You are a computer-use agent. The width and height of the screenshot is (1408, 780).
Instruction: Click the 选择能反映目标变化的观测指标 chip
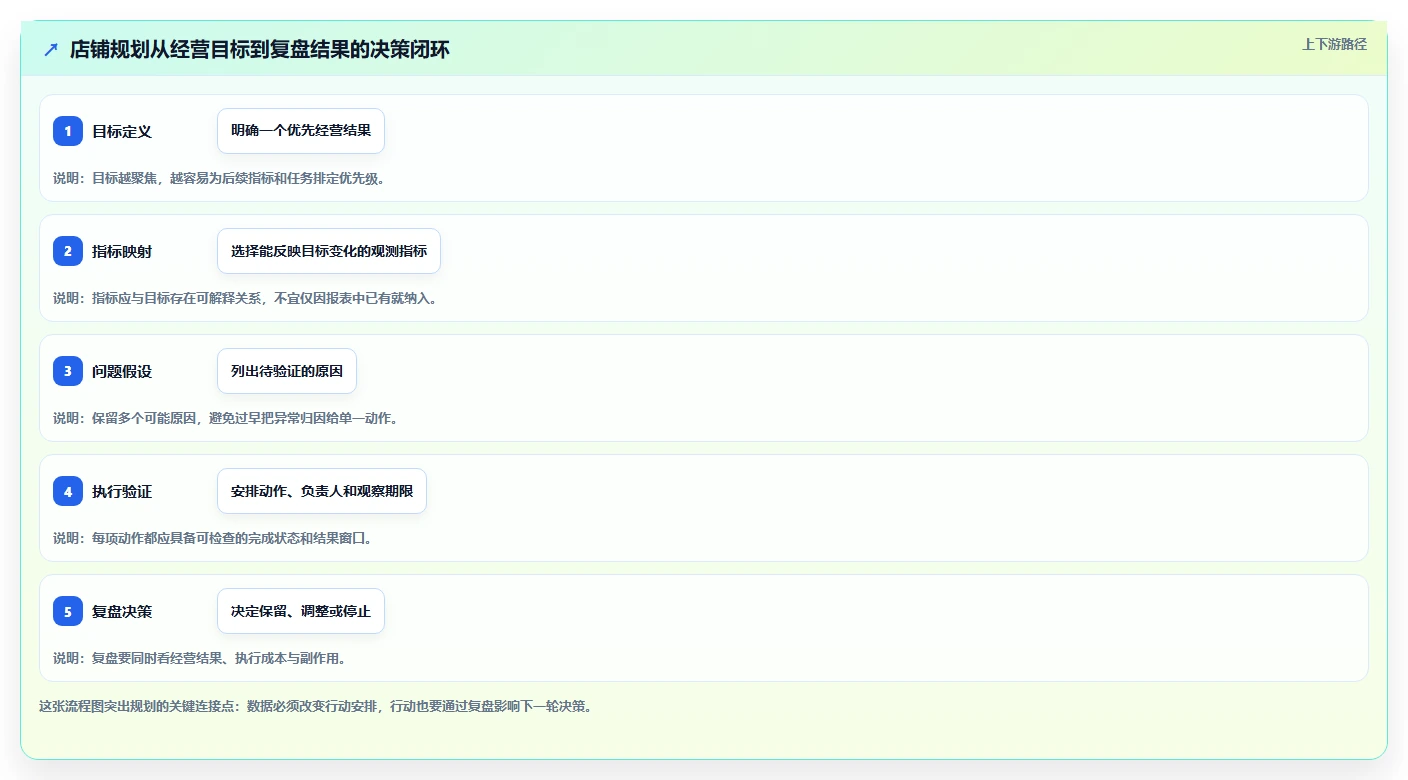329,251
